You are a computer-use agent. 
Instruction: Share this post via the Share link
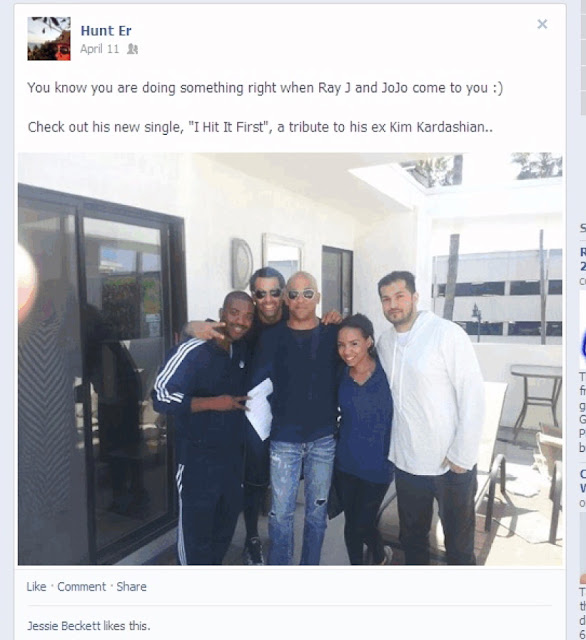tap(131, 587)
